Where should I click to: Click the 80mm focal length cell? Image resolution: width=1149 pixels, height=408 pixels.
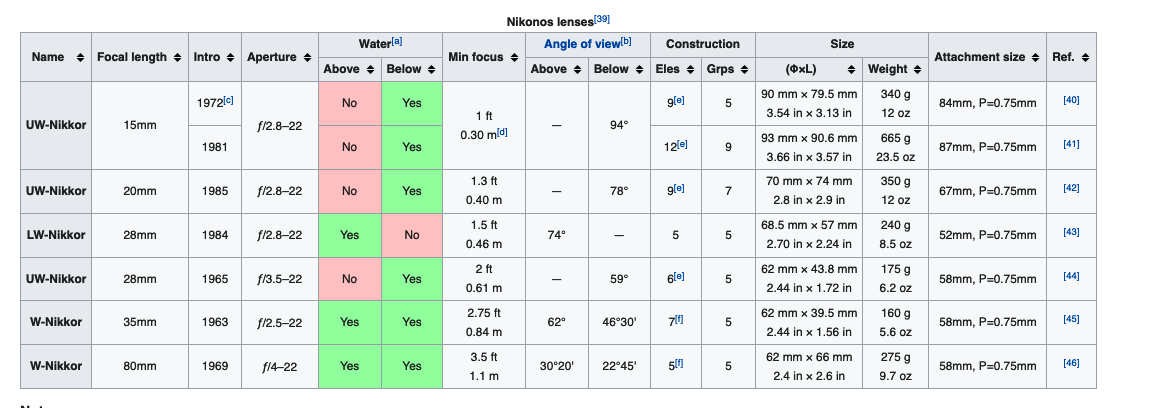tap(139, 366)
